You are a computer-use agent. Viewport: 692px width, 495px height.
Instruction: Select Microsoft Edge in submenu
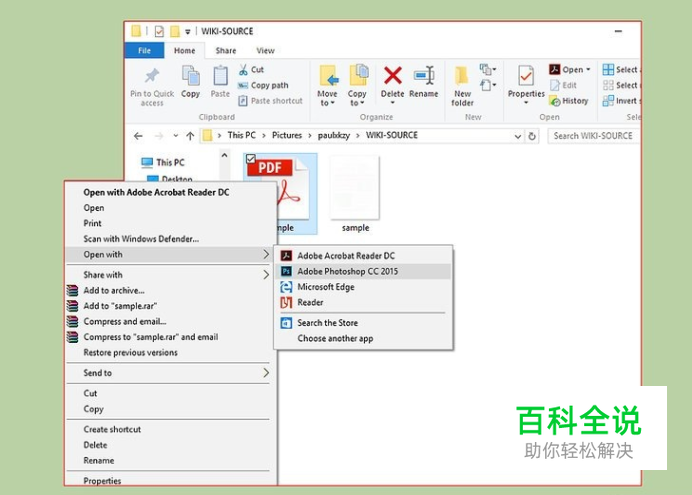[x=363, y=287]
